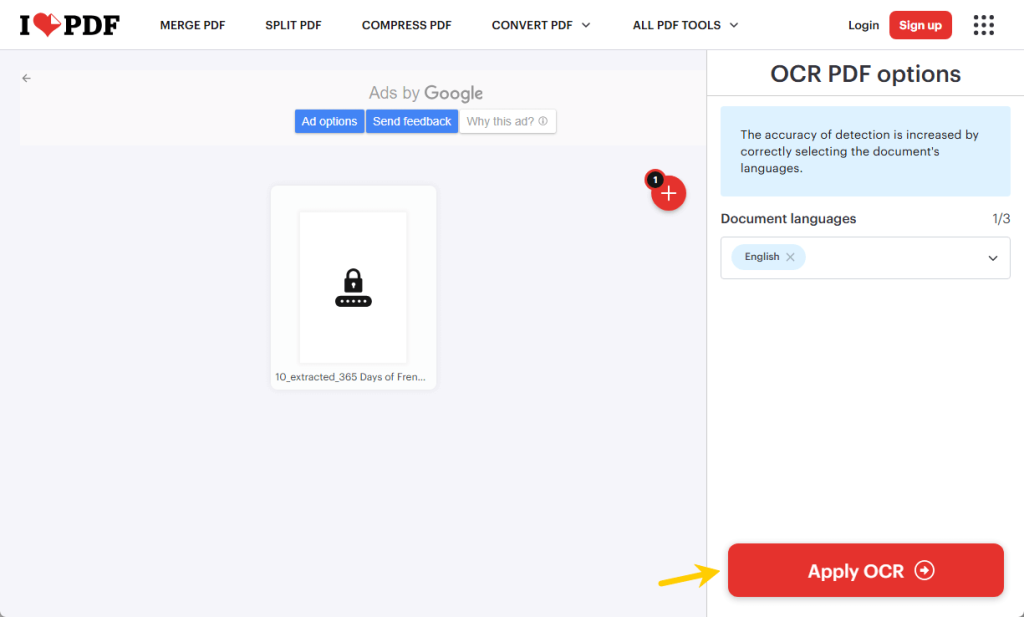Screen dimensions: 1024x617
Task: Open the Login link
Action: 863,25
